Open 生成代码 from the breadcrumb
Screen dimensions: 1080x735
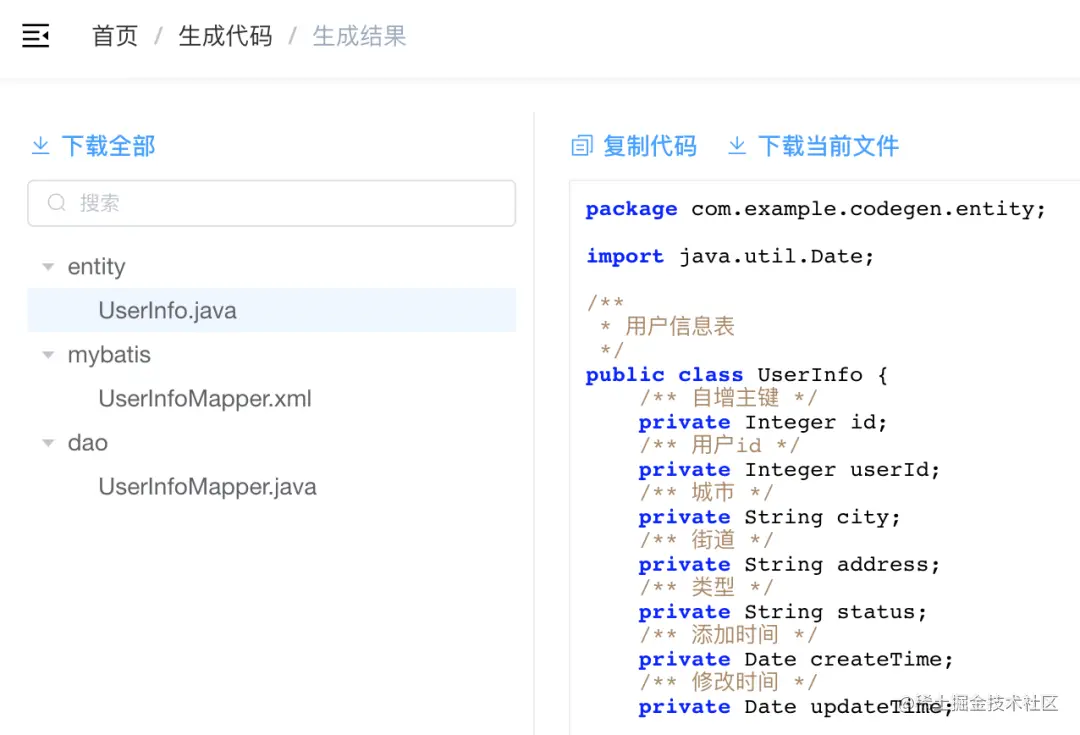point(224,36)
